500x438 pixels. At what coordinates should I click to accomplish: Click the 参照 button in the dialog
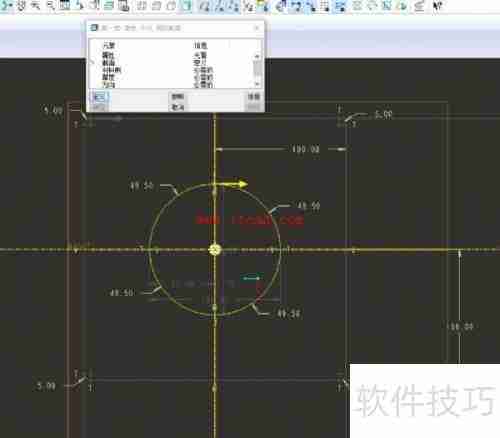coord(178,97)
